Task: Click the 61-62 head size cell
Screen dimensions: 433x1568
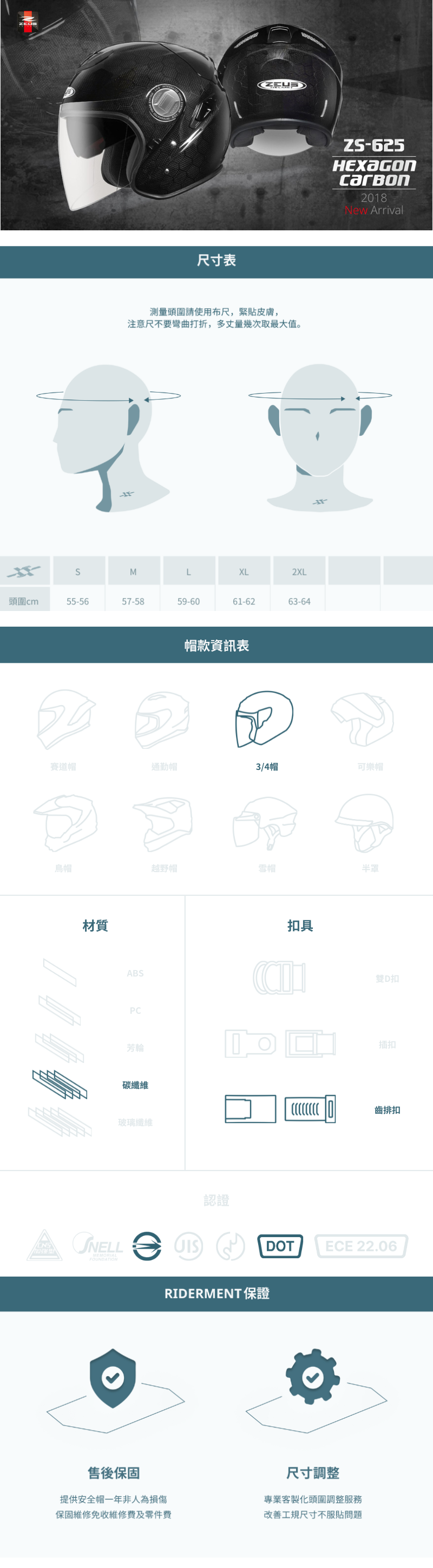Action: coord(244,601)
